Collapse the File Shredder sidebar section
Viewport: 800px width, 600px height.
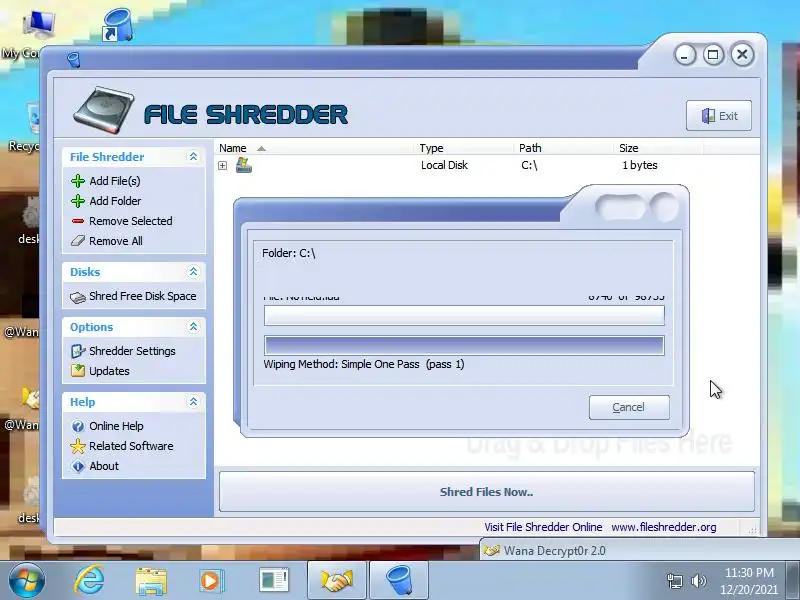pos(193,157)
